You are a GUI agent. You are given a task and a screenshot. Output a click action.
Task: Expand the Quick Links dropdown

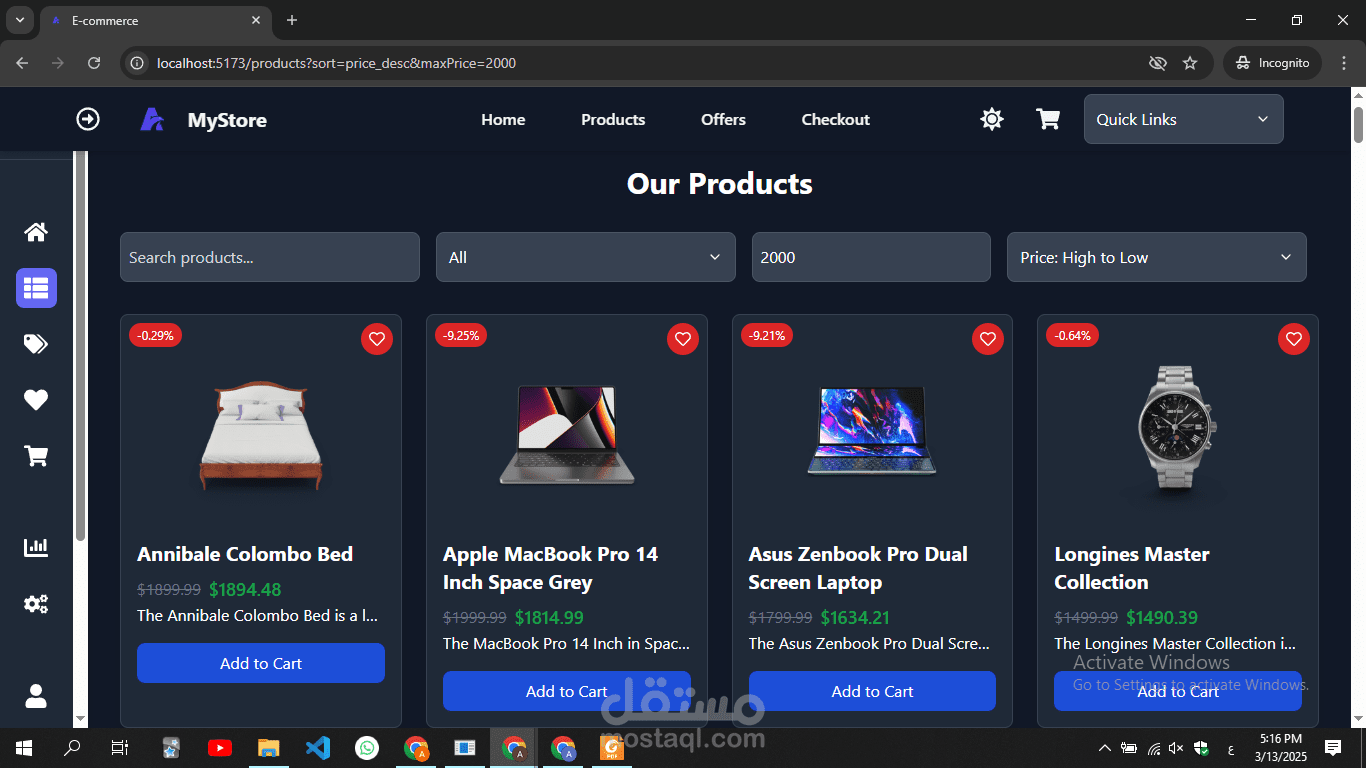(1184, 119)
